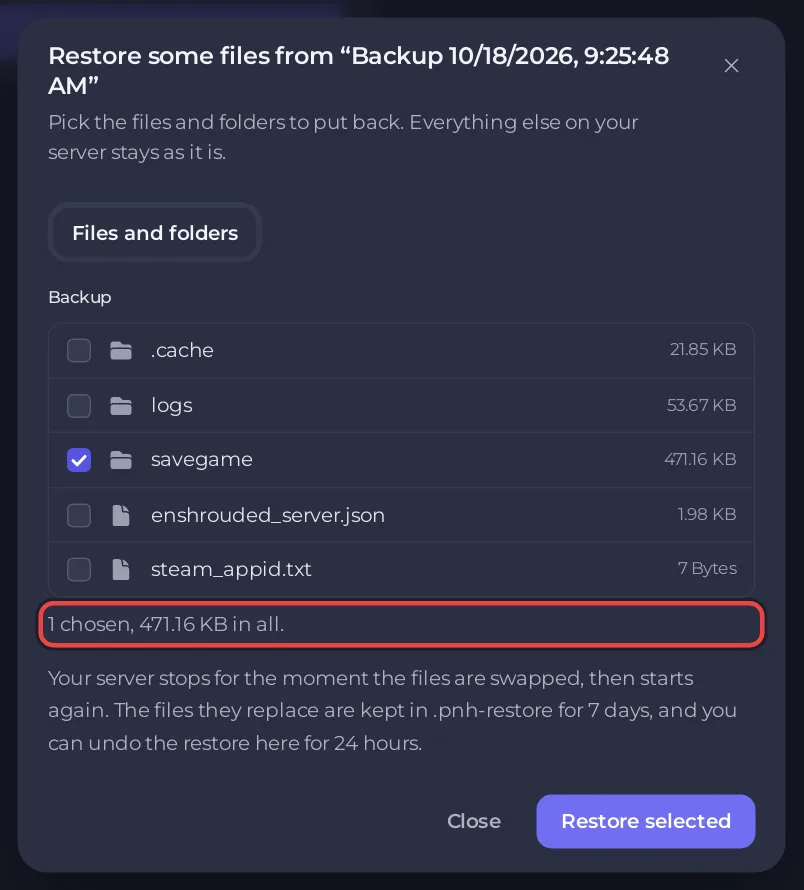Viewport: 804px width, 890px height.
Task: Uncheck the savegame folder checkbox
Action: (x=79, y=460)
